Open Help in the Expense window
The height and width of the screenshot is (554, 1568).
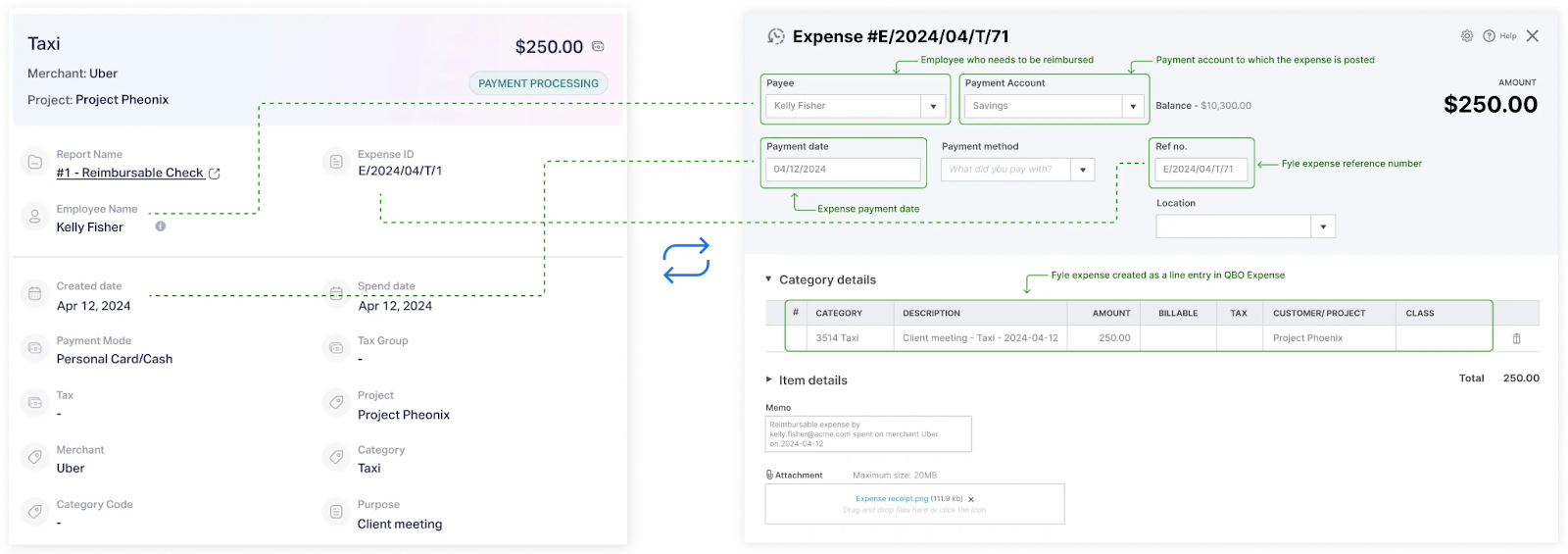click(1499, 36)
